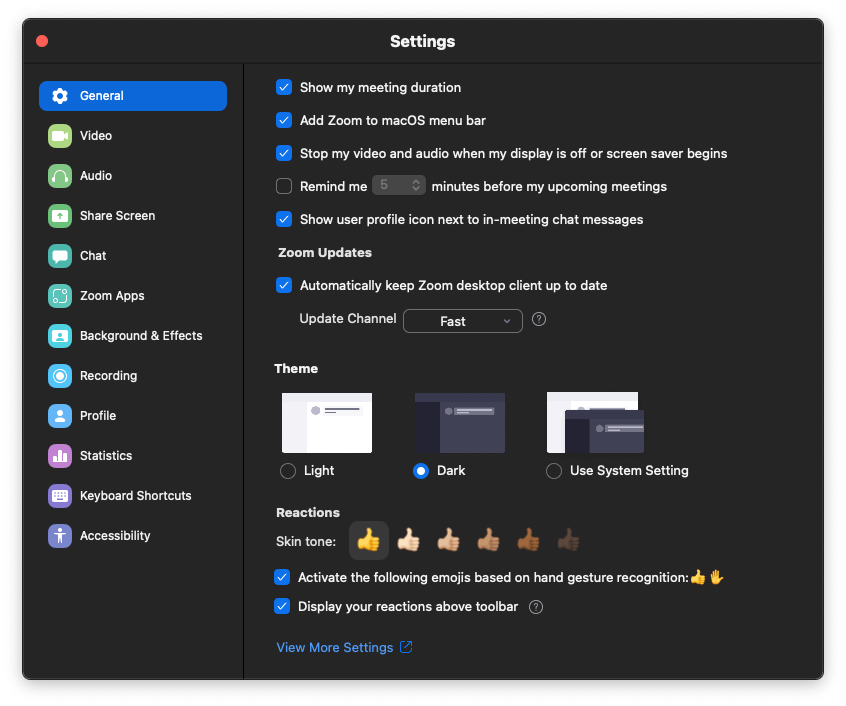Click the System Setting theme preview thumbnail

pos(595,422)
